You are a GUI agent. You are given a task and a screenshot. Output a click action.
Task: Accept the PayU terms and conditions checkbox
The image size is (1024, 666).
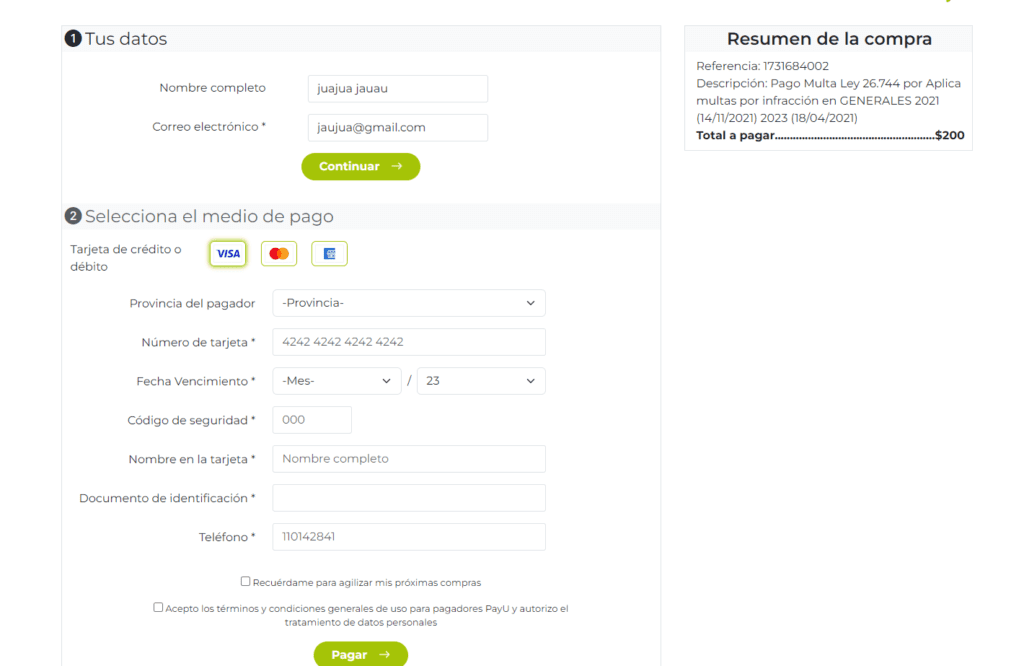tap(158, 607)
